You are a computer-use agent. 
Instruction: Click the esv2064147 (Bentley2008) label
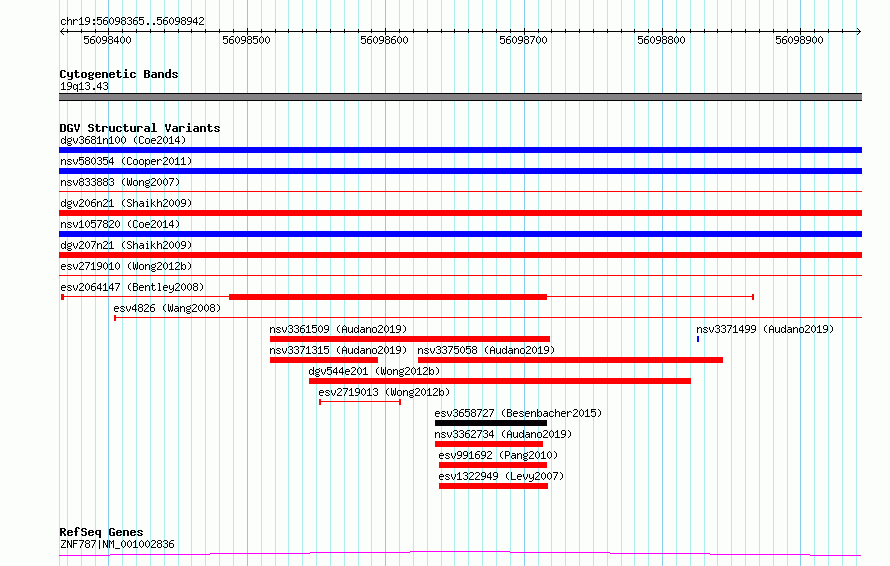(x=132, y=287)
